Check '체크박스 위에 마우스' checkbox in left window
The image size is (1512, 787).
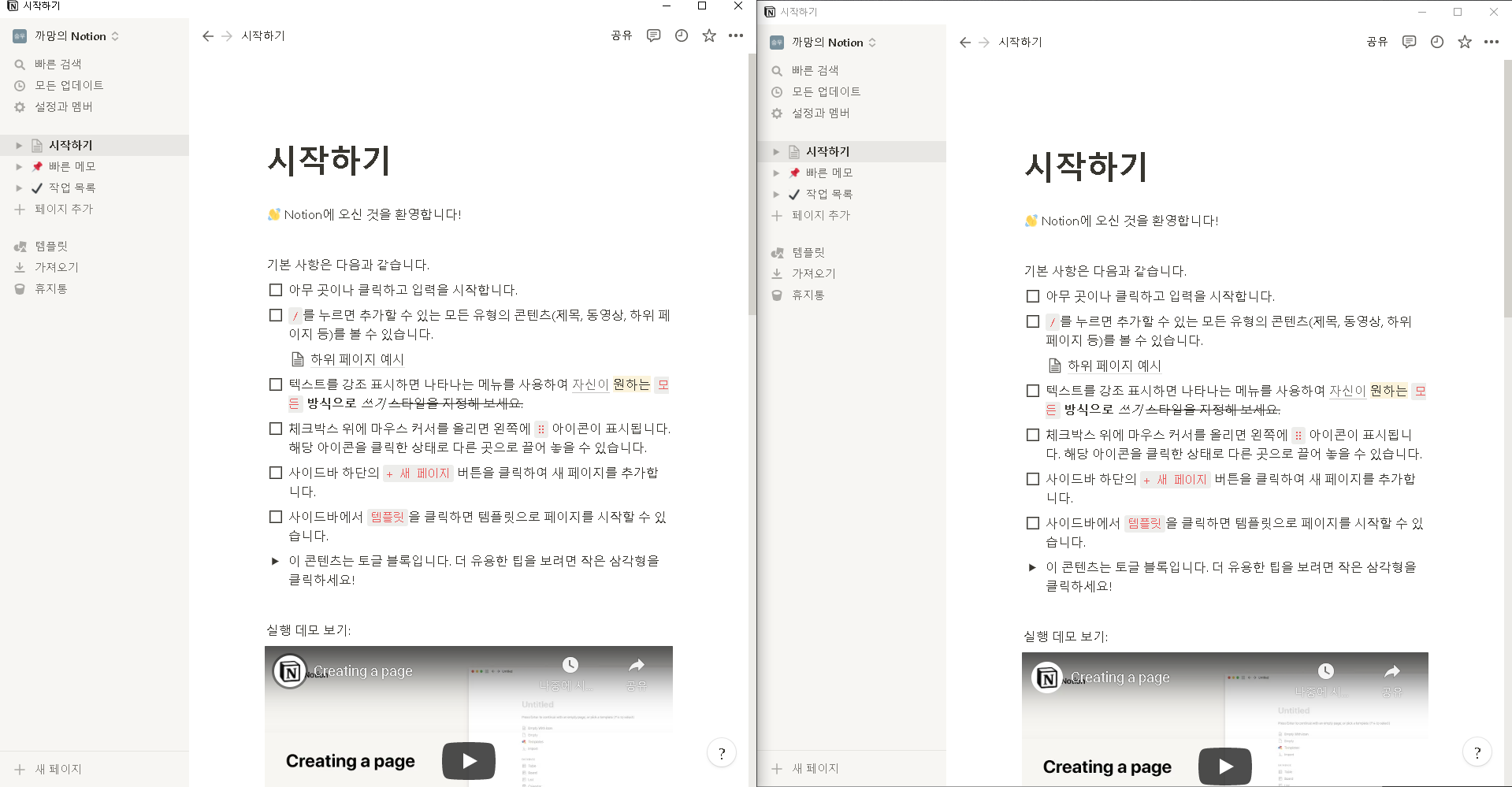coord(276,429)
